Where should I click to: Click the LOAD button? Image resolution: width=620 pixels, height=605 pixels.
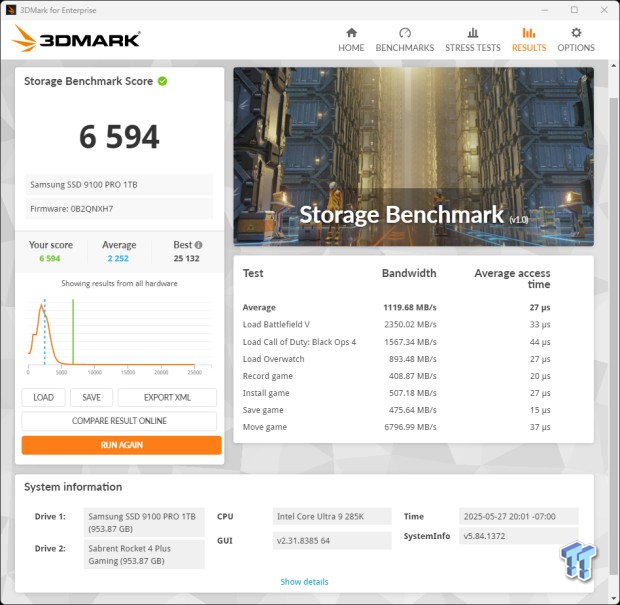point(43,397)
